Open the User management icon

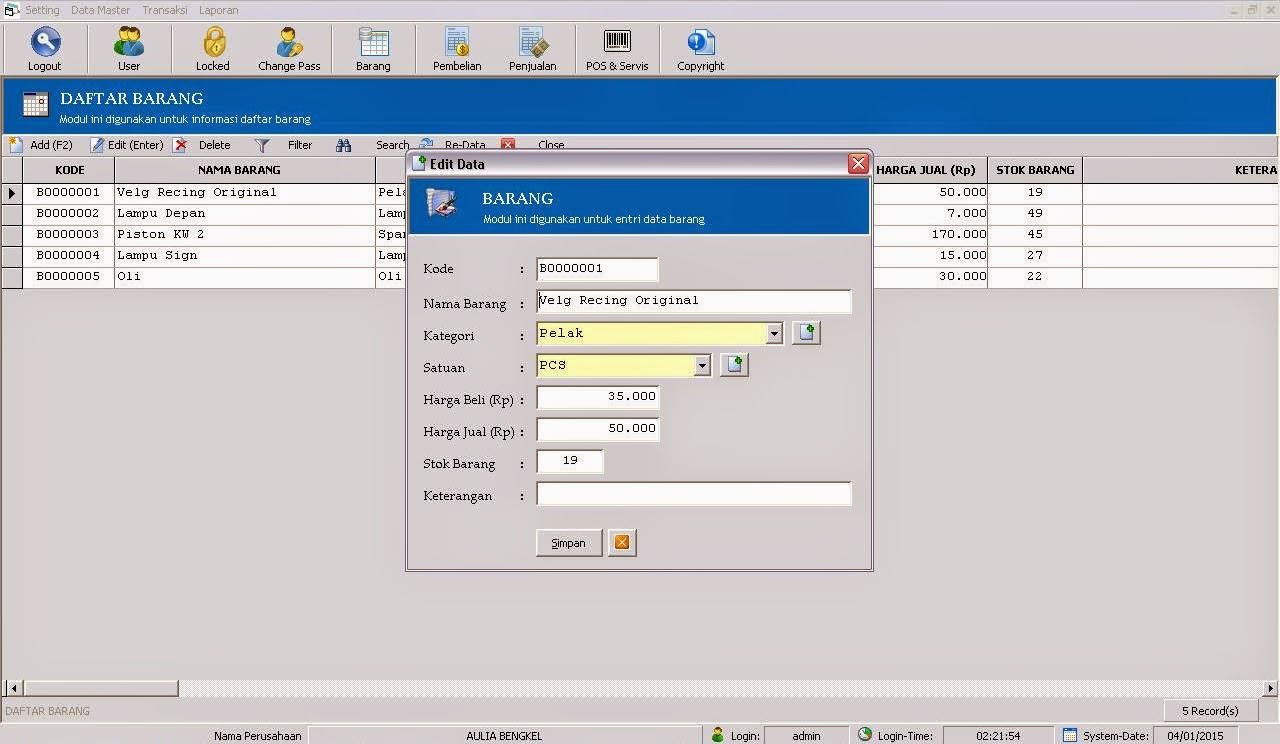[128, 42]
